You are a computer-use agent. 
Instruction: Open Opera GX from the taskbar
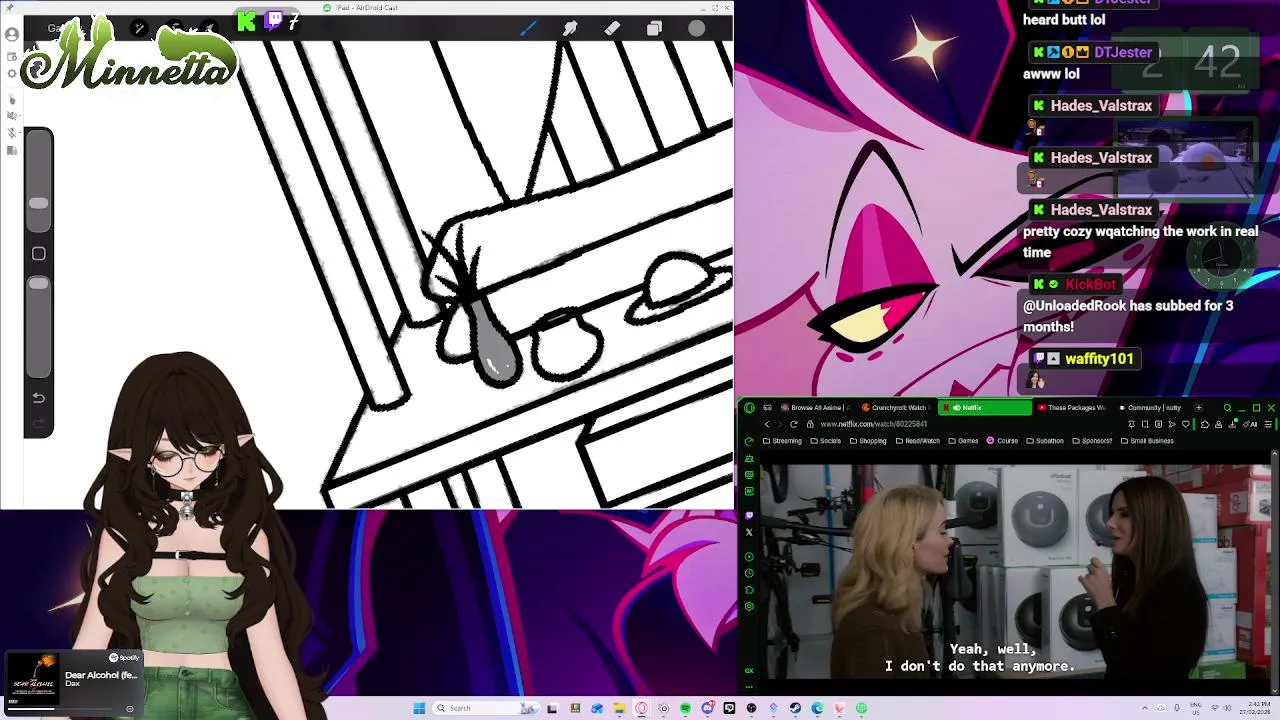(641, 708)
